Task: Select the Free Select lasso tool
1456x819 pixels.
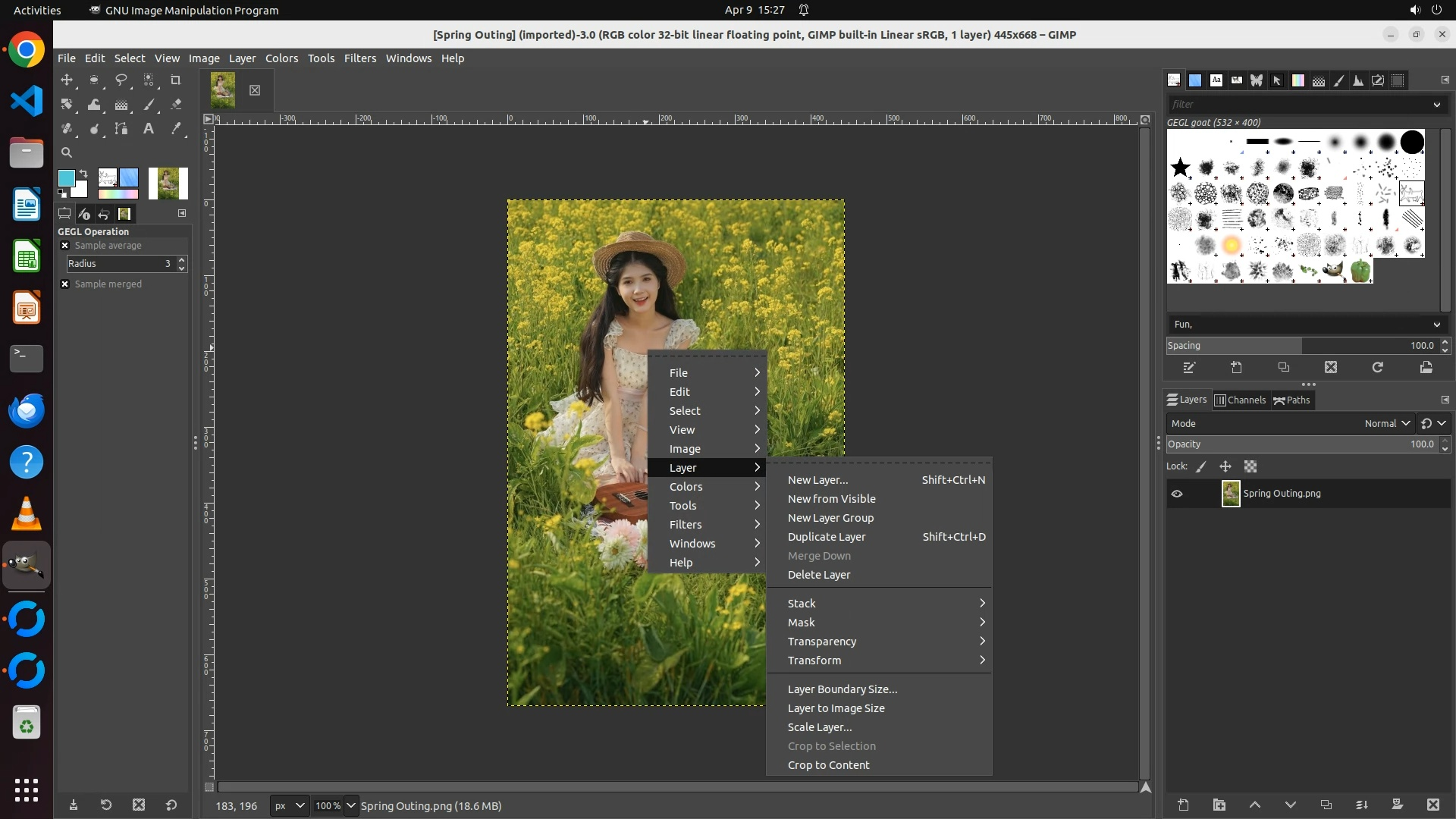Action: click(x=121, y=80)
